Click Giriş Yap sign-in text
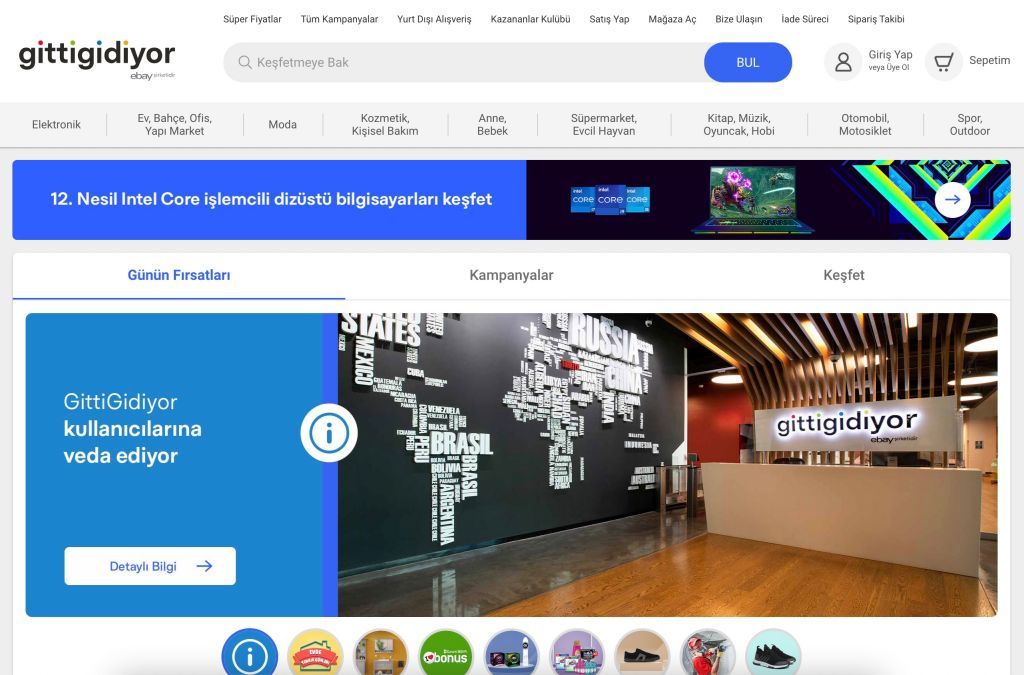 (x=890, y=55)
